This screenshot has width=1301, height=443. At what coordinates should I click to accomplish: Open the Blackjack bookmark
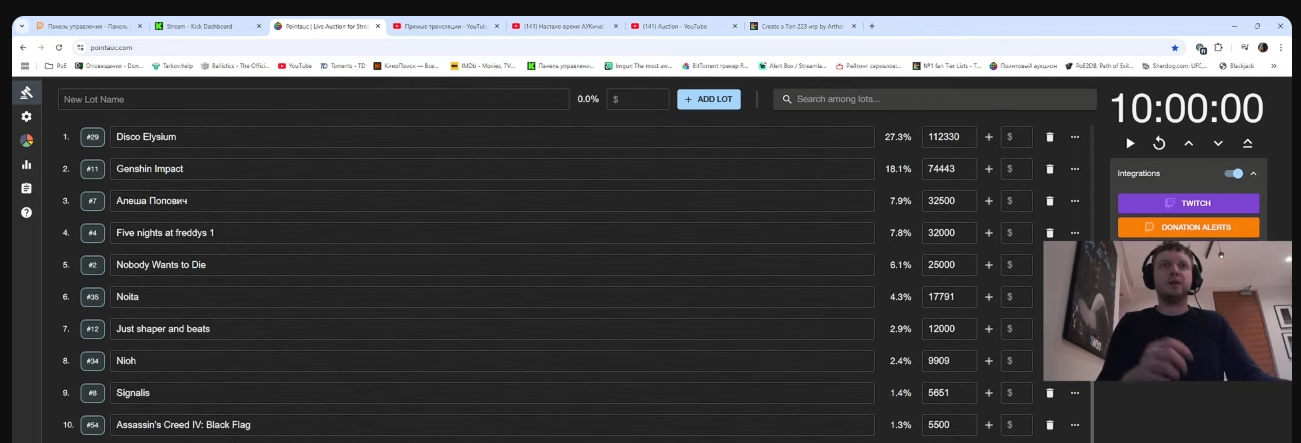click(1235, 65)
